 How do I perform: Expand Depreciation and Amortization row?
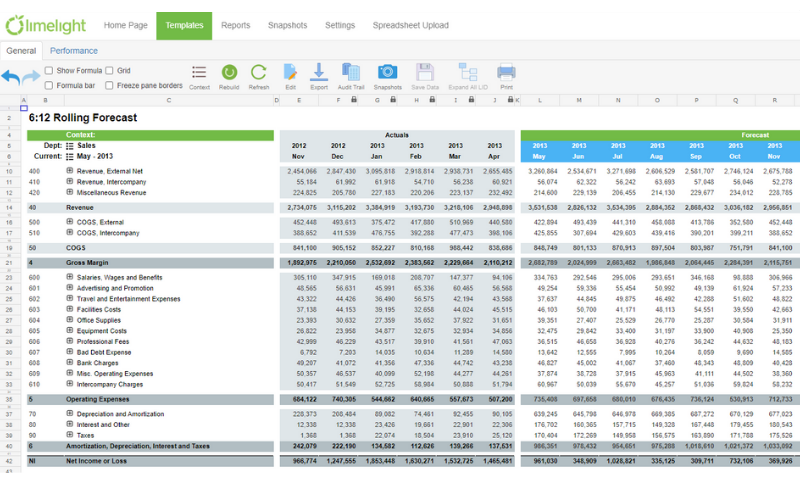(x=70, y=413)
